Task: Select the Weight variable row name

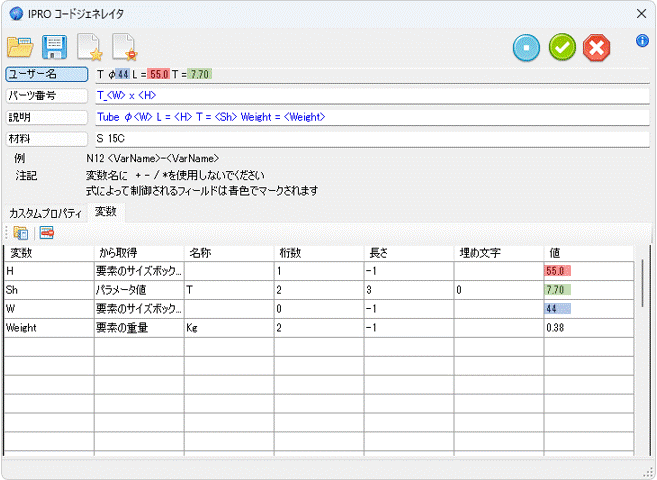Action: click(47, 327)
